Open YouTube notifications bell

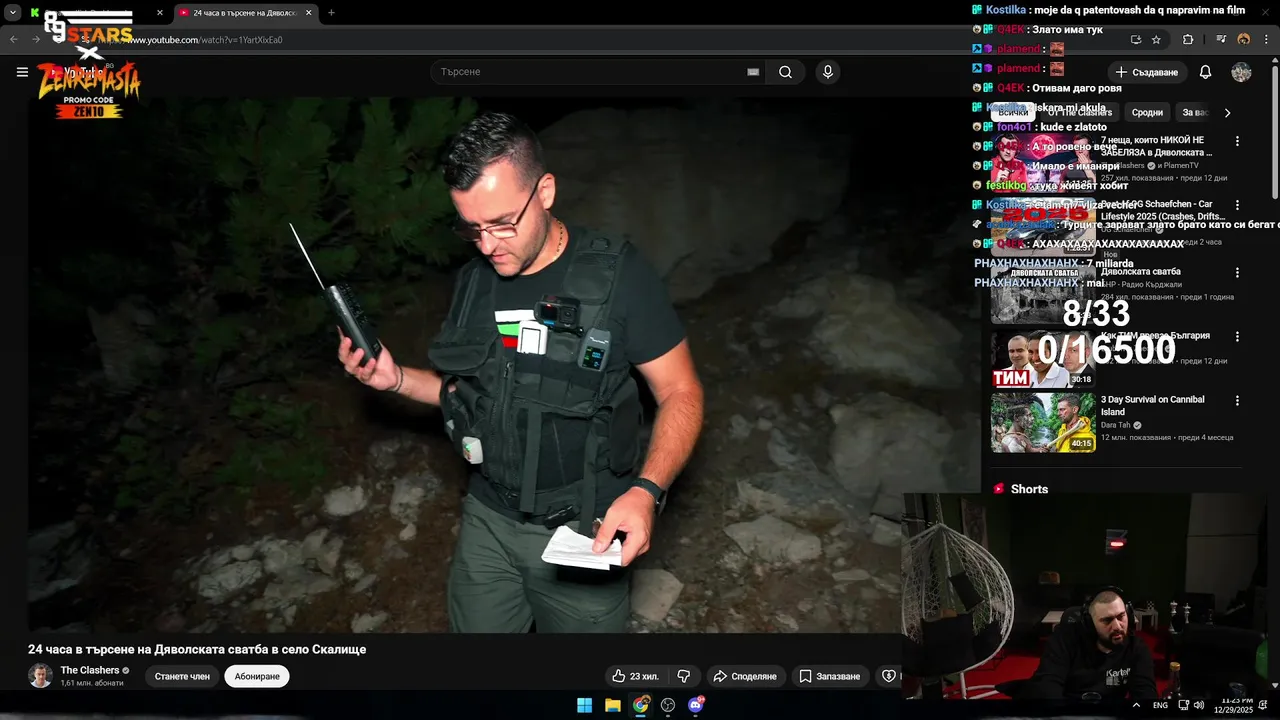pos(1205,72)
